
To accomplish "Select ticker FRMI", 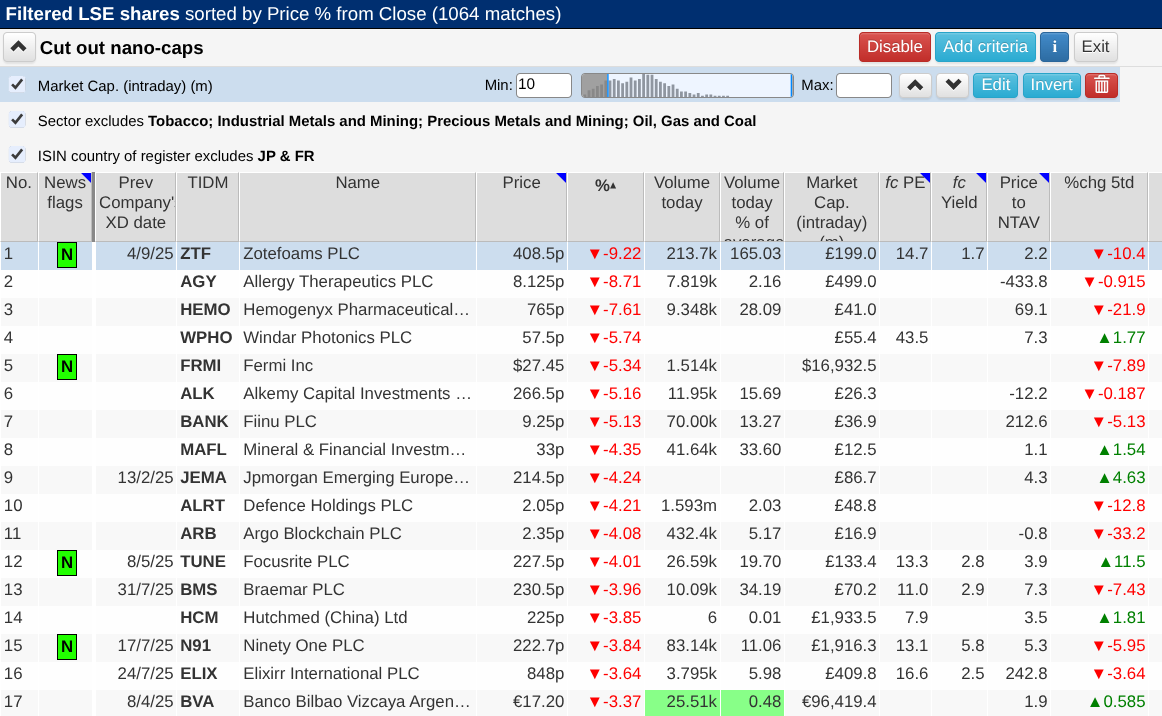I will tap(201, 366).
